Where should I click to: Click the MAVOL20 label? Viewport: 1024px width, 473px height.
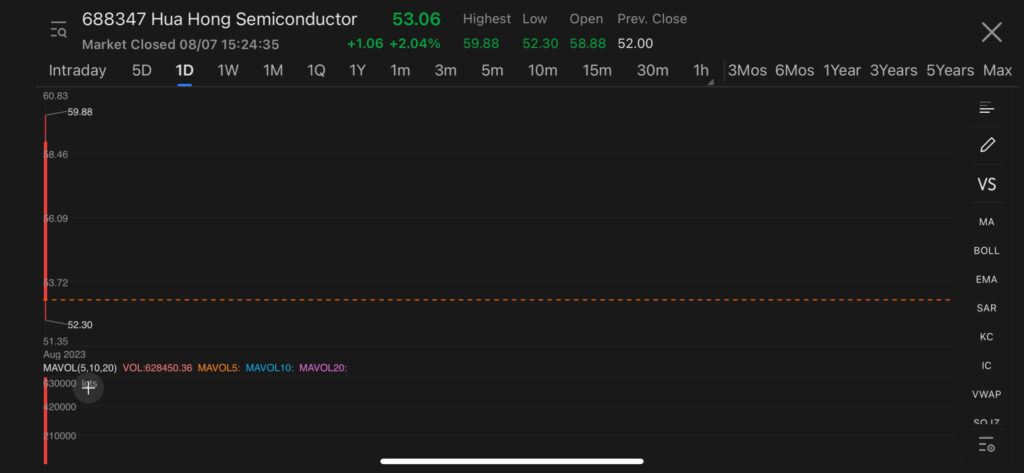tap(323, 368)
